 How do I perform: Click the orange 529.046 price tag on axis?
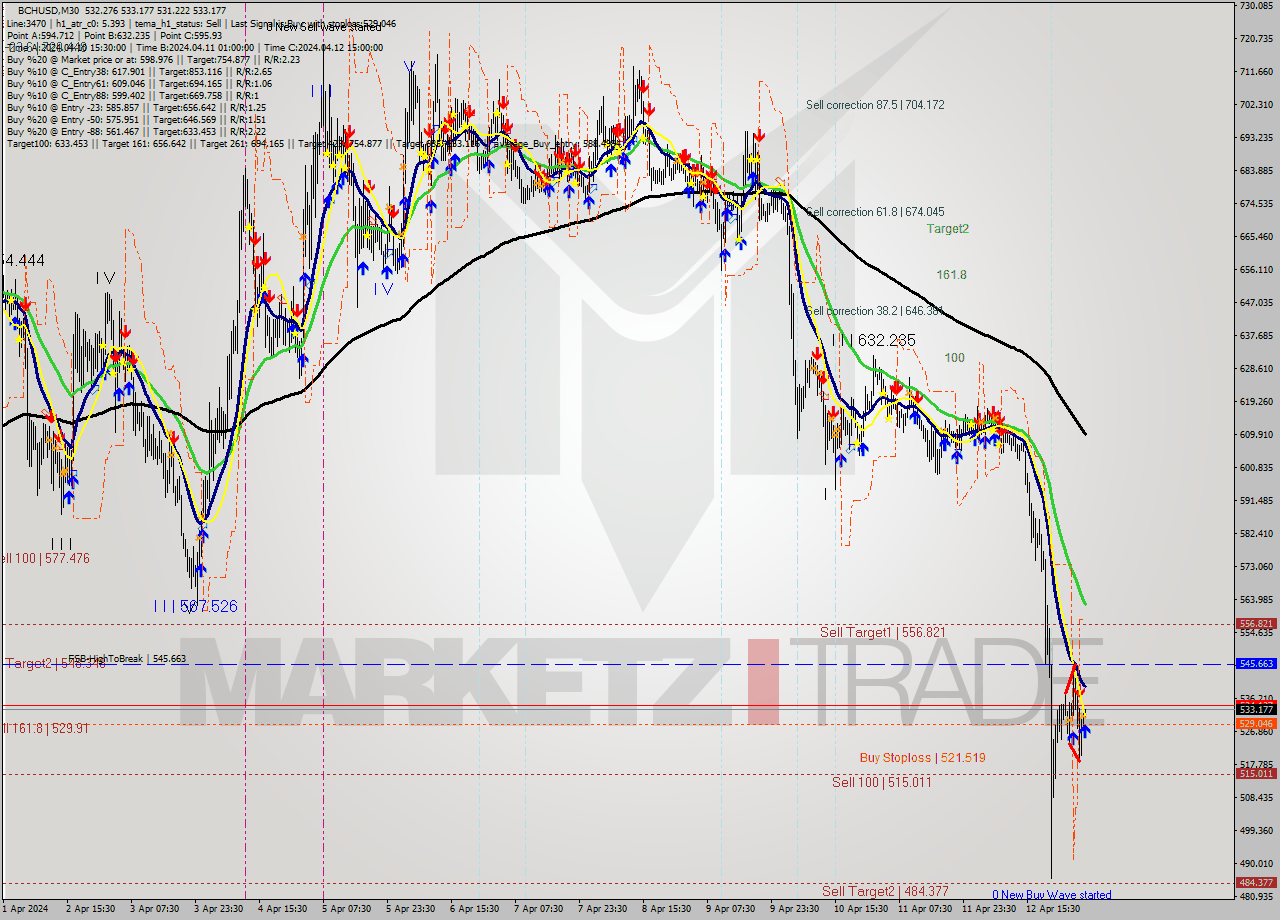(x=1256, y=723)
